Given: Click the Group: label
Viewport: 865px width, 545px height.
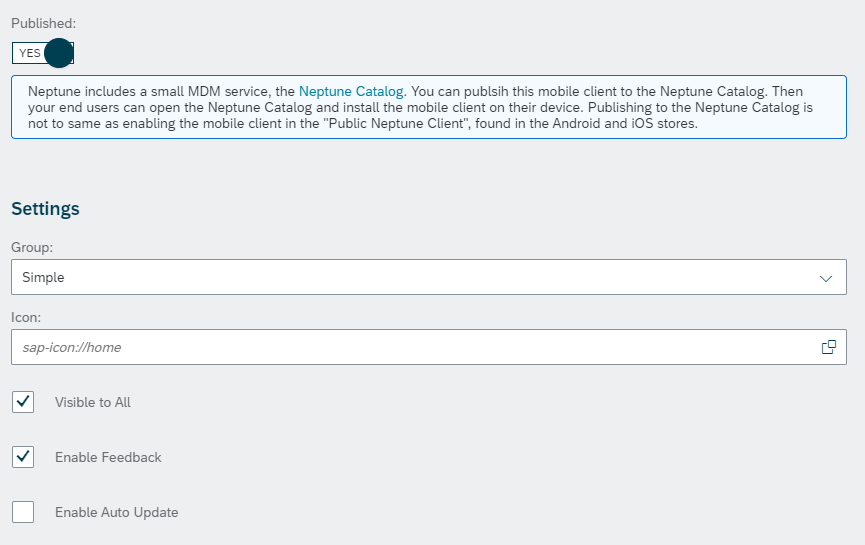Looking at the screenshot, I should pos(32,247).
